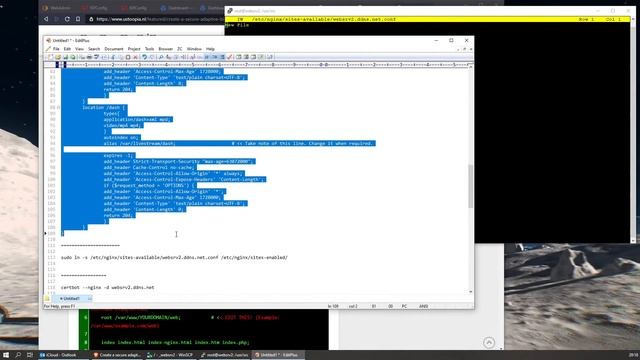This screenshot has height=360, width=640.
Task: Click the taskbar clock
Action: pos(633,355)
